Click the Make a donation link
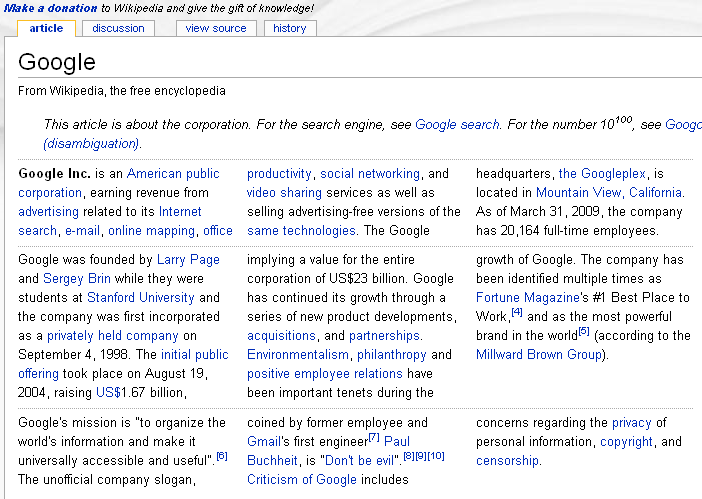Viewport: 702px width, 499px height. click(x=50, y=8)
